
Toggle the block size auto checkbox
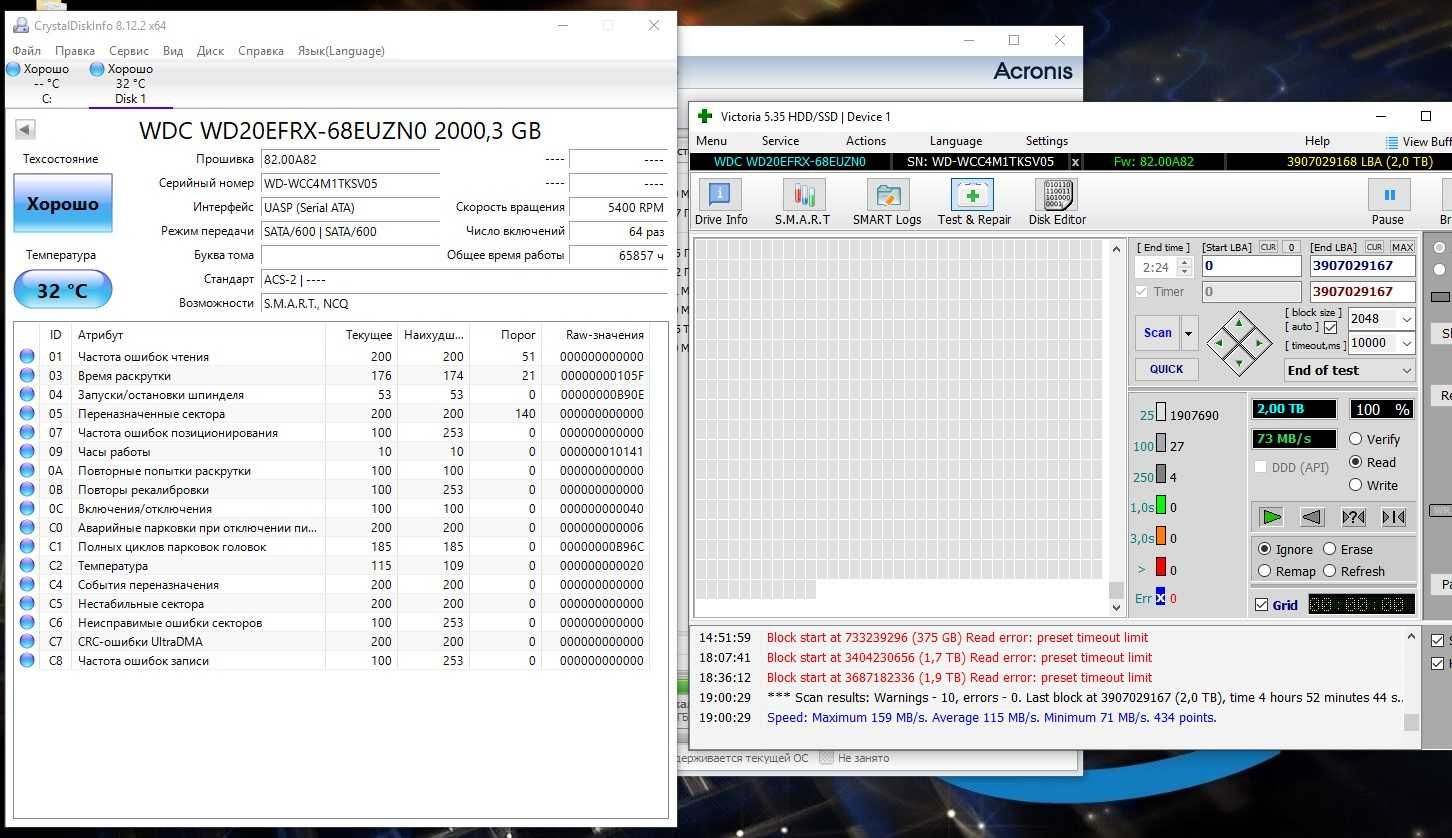[1330, 327]
